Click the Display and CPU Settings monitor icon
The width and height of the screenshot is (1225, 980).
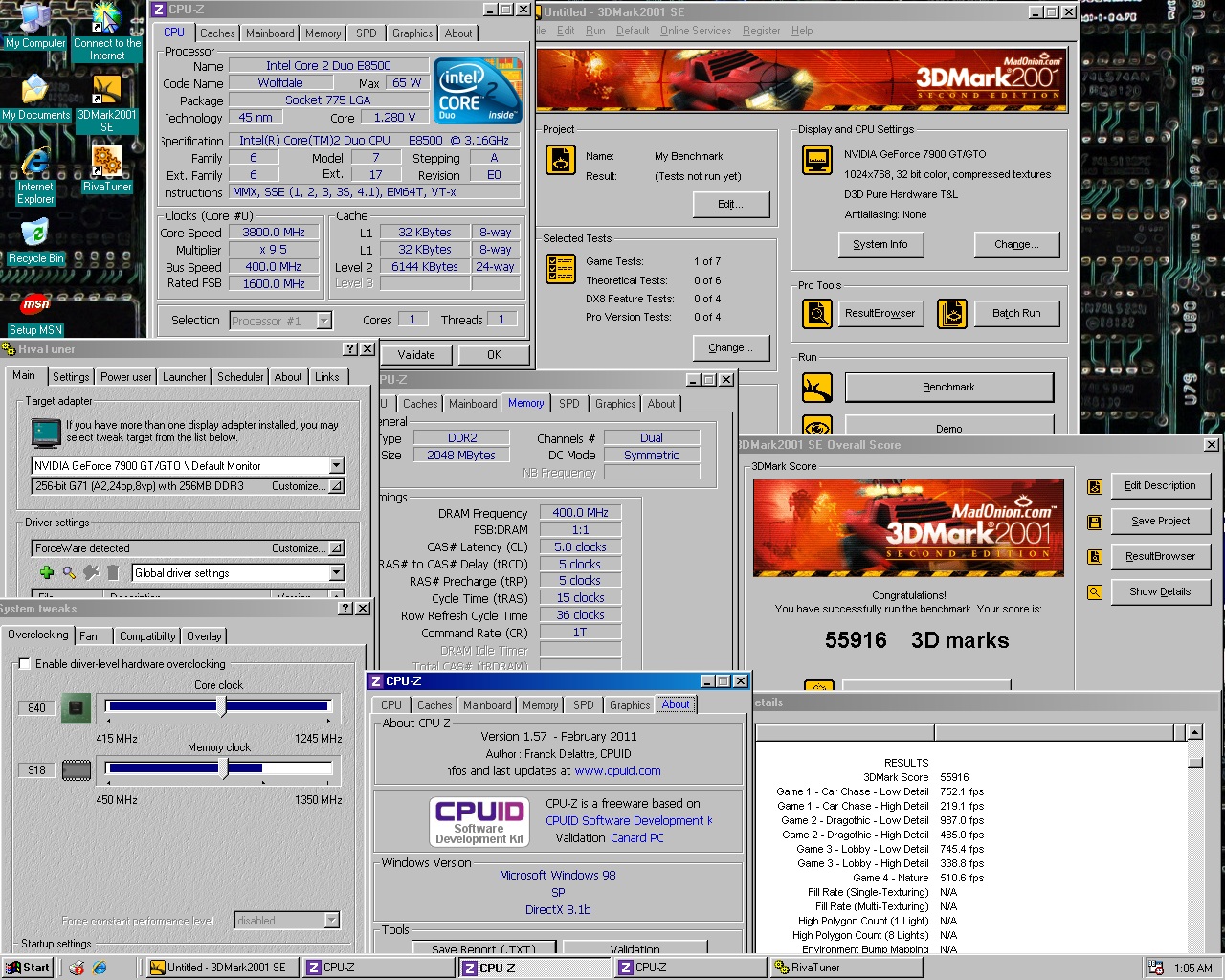[x=817, y=160]
